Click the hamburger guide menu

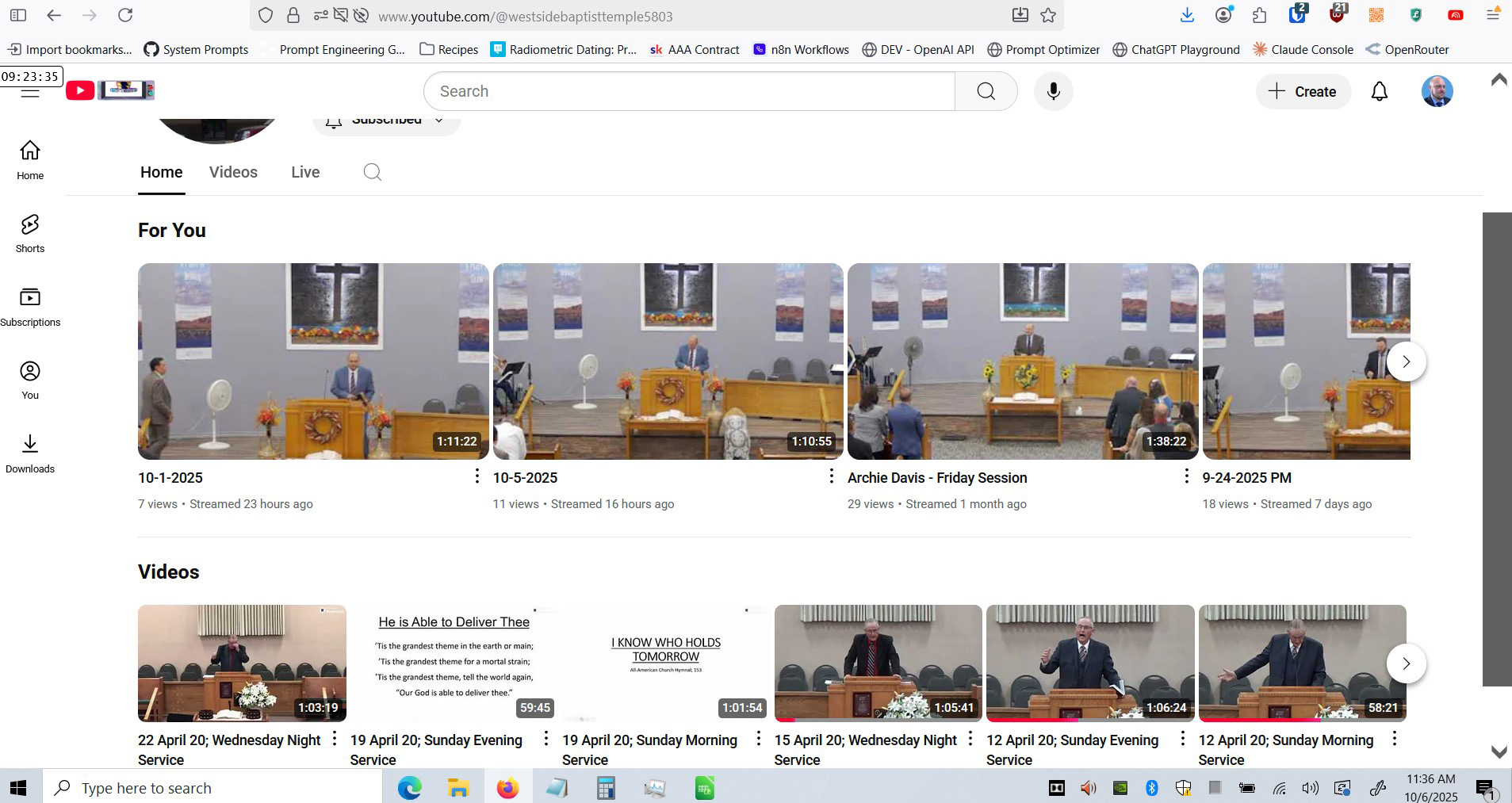[29, 91]
